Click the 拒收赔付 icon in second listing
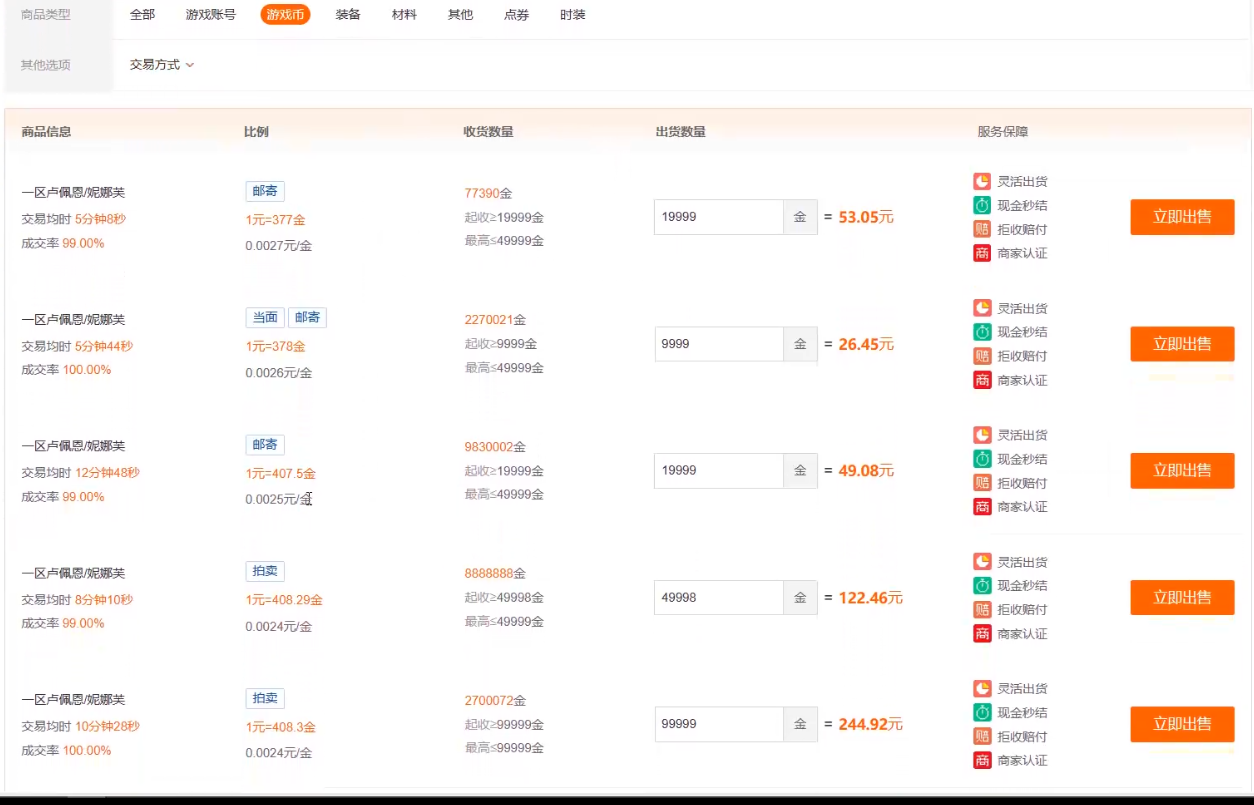Screen dimensions: 1254x805 pos(981,356)
